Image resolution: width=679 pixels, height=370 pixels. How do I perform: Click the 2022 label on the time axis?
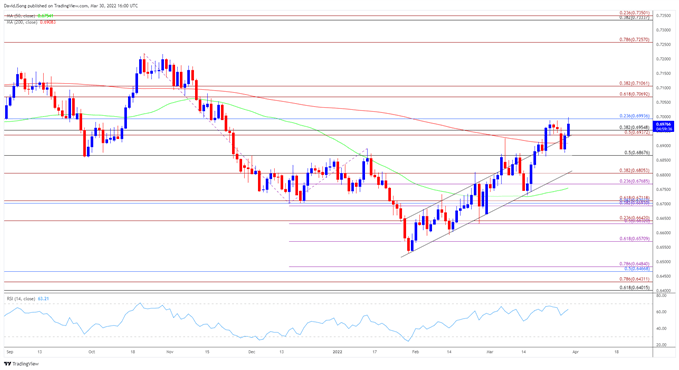tap(337, 352)
